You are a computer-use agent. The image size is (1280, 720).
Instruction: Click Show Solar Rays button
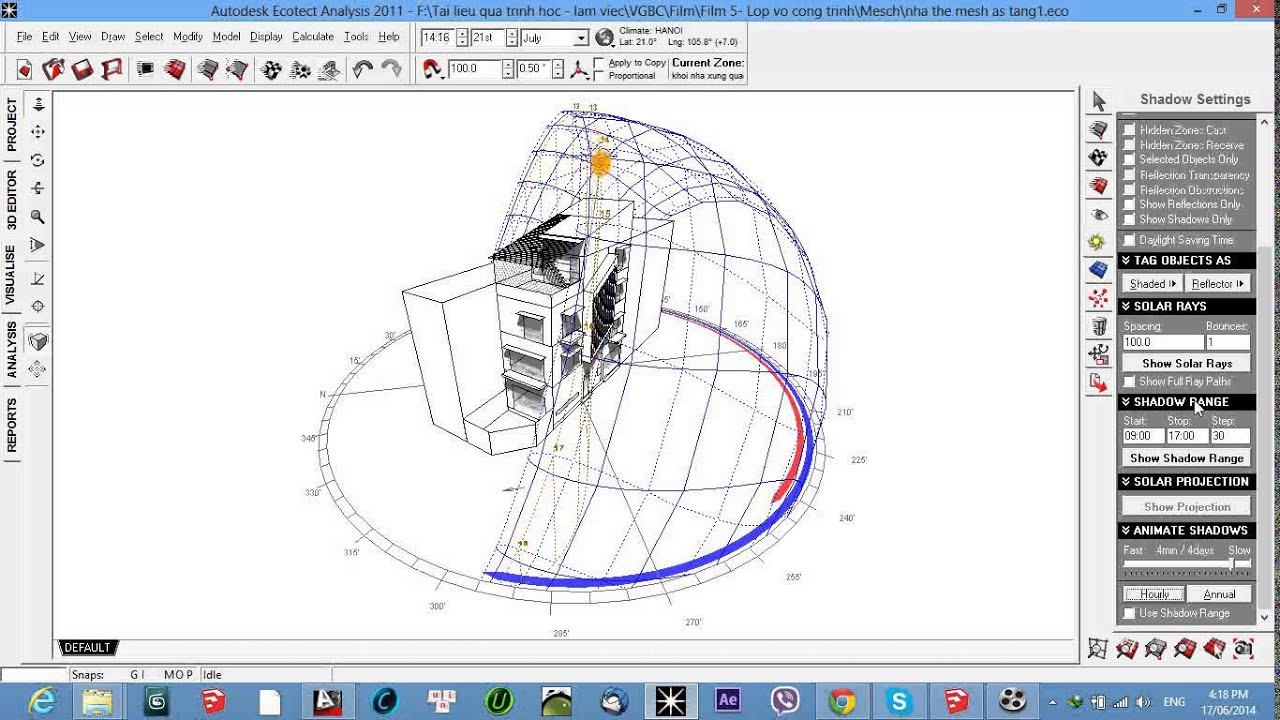point(1187,364)
